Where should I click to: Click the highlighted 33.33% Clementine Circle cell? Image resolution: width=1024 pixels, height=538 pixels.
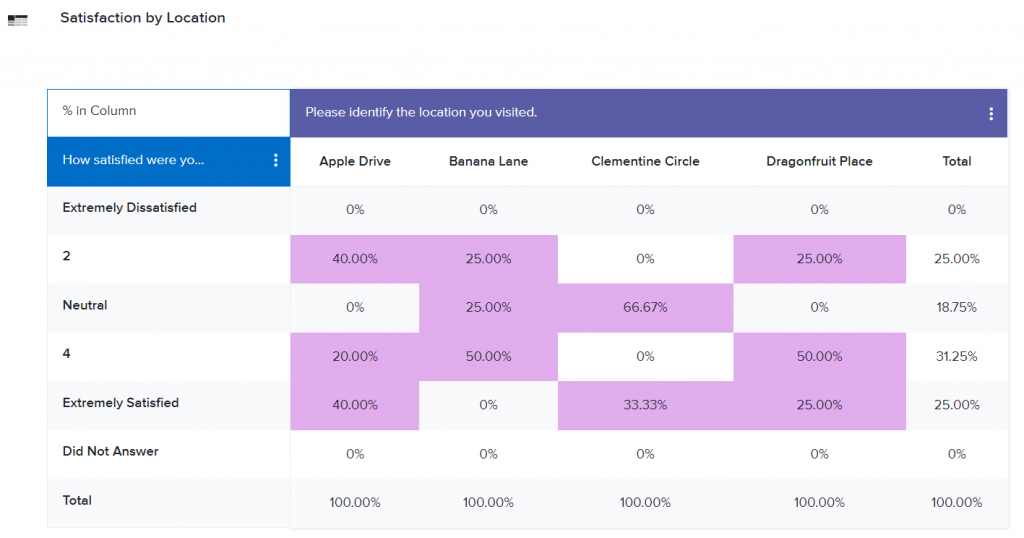645,405
